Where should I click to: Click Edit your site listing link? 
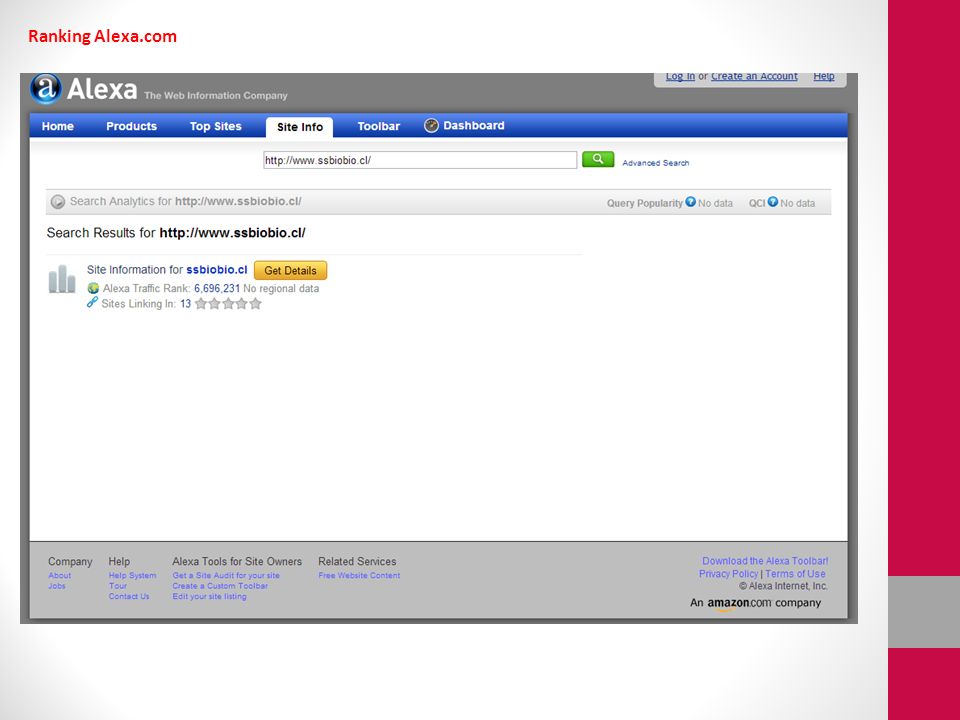pyautogui.click(x=209, y=596)
